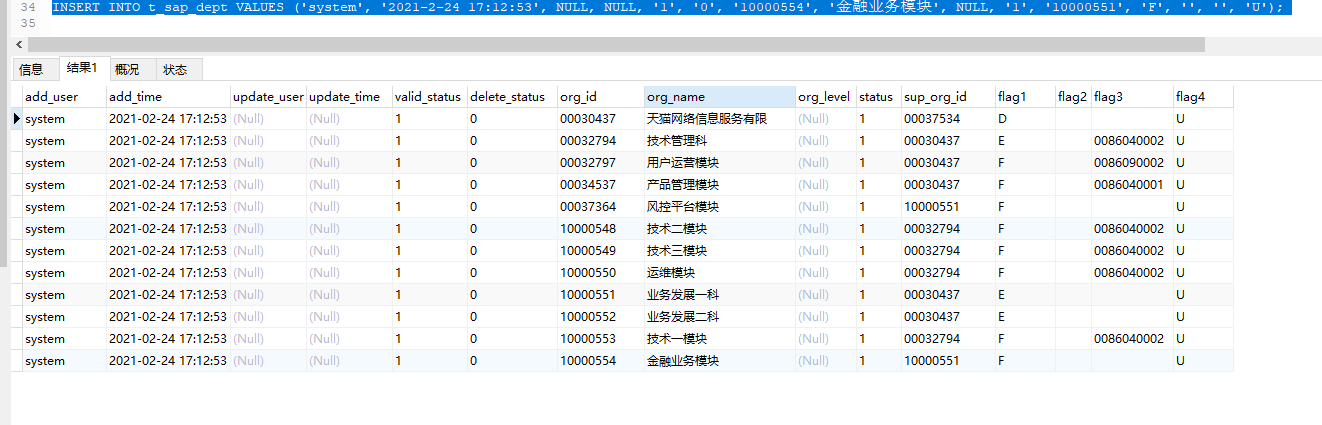Select the org_id cell 10000552
Image resolution: width=1322 pixels, height=425 pixels.
tap(600, 317)
